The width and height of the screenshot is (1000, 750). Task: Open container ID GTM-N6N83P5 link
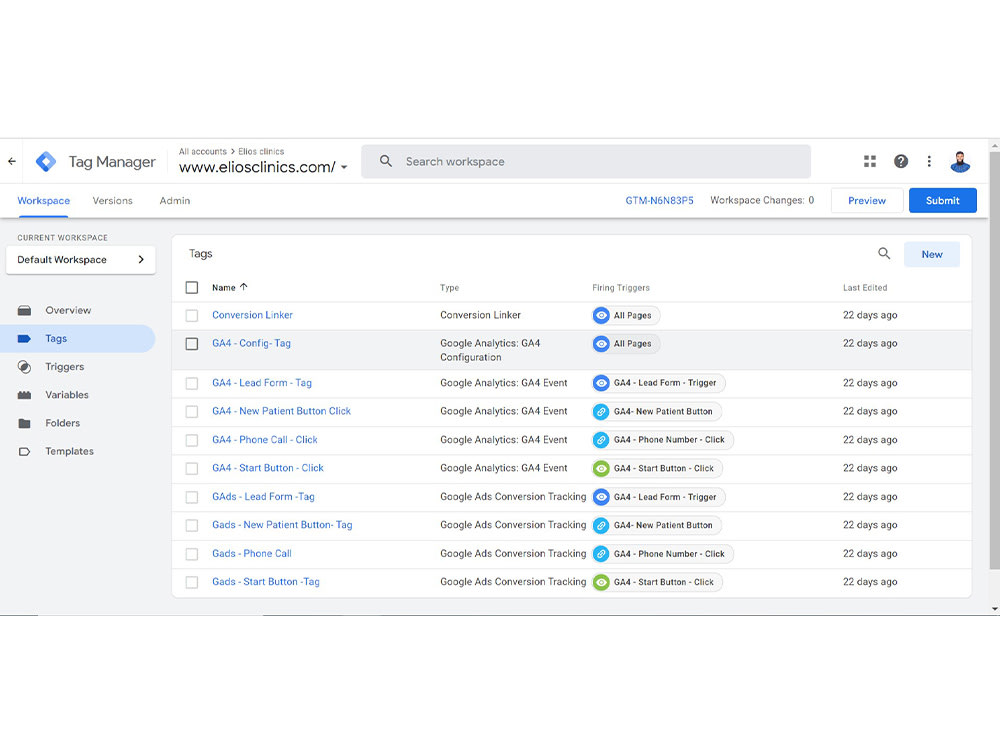click(659, 200)
